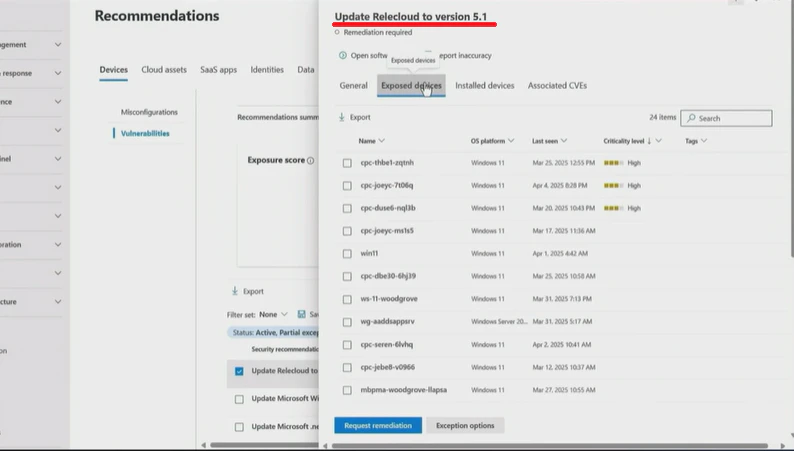Click Export label in Recommendations list
Viewport: 794px width, 451px height.
tap(253, 292)
